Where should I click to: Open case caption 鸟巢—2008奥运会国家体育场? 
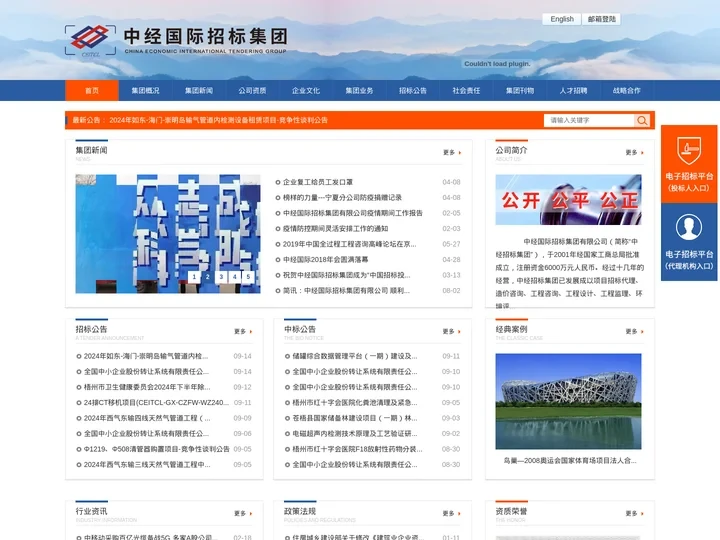(x=570, y=461)
